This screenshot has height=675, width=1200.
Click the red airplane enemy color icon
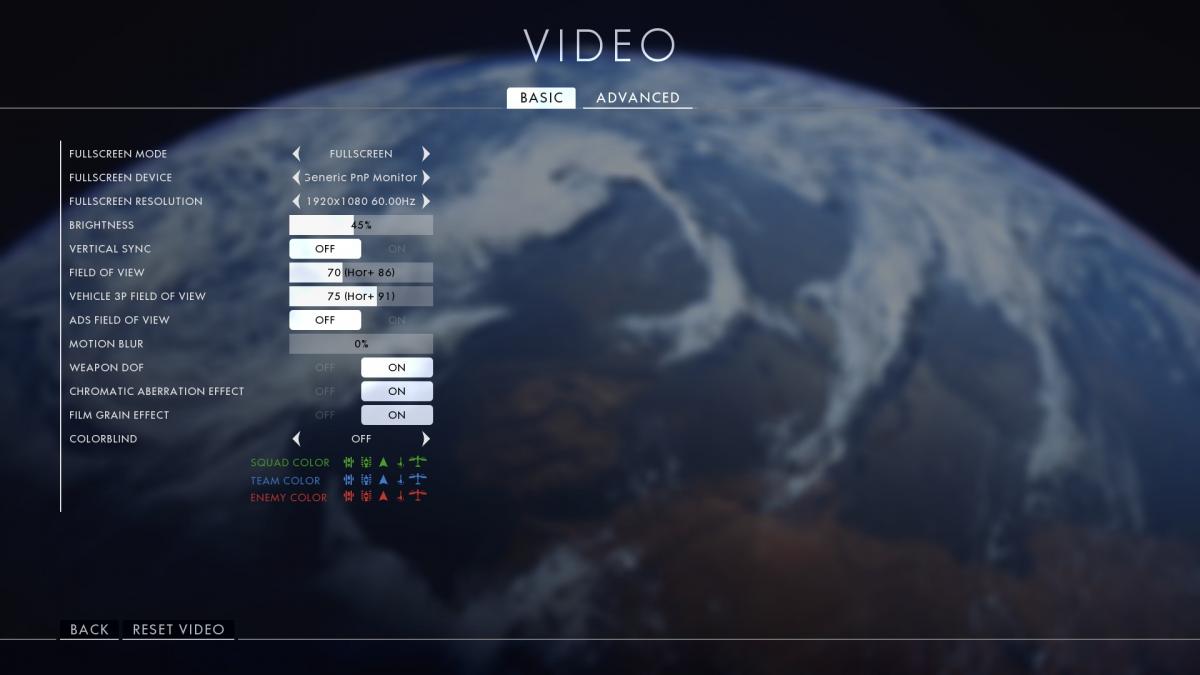(418, 496)
